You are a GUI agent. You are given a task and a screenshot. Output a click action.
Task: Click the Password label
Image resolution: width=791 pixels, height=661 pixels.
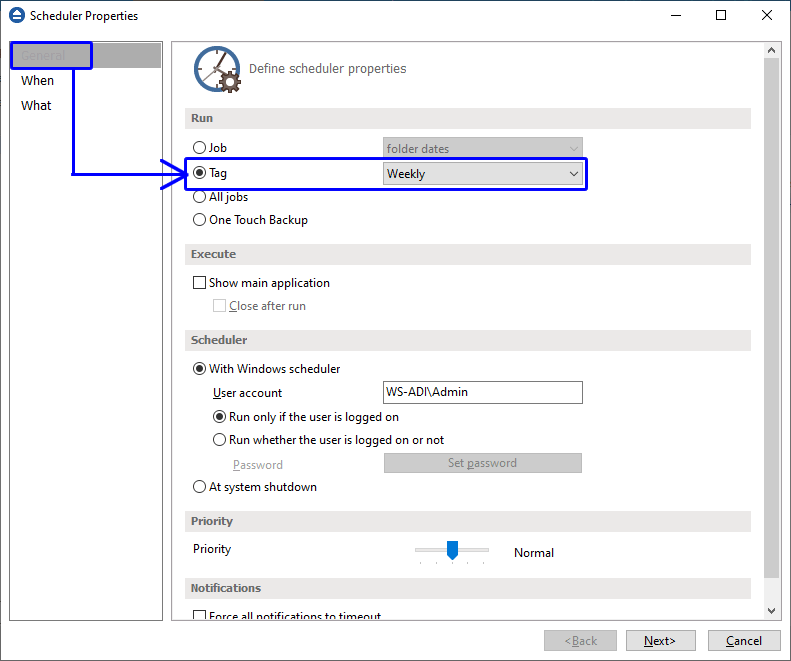pyautogui.click(x=258, y=465)
